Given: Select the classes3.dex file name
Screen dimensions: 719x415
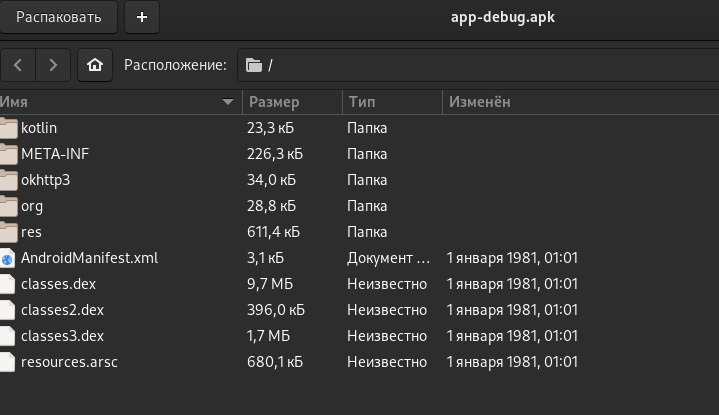Looking at the screenshot, I should [x=62, y=336].
